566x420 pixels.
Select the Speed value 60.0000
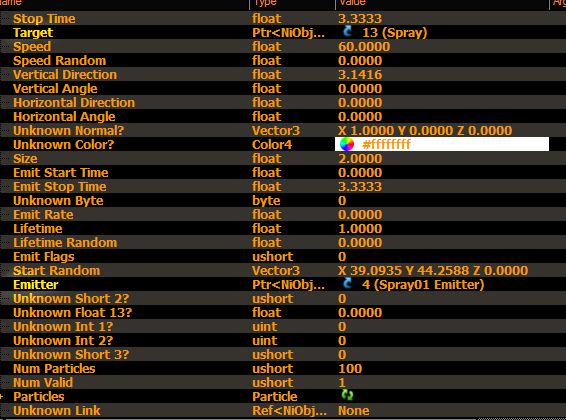(364, 47)
